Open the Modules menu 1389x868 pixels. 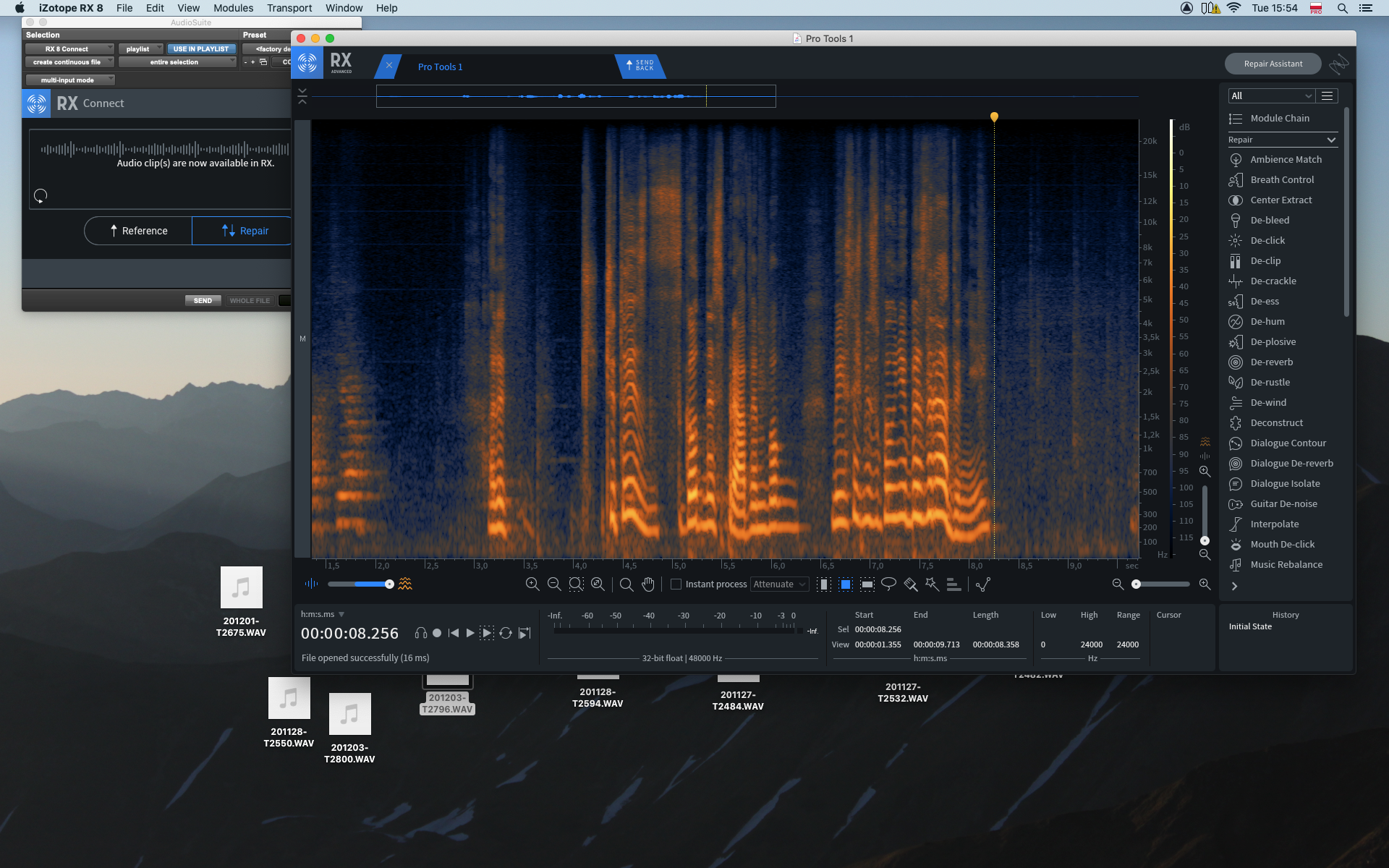coord(233,8)
